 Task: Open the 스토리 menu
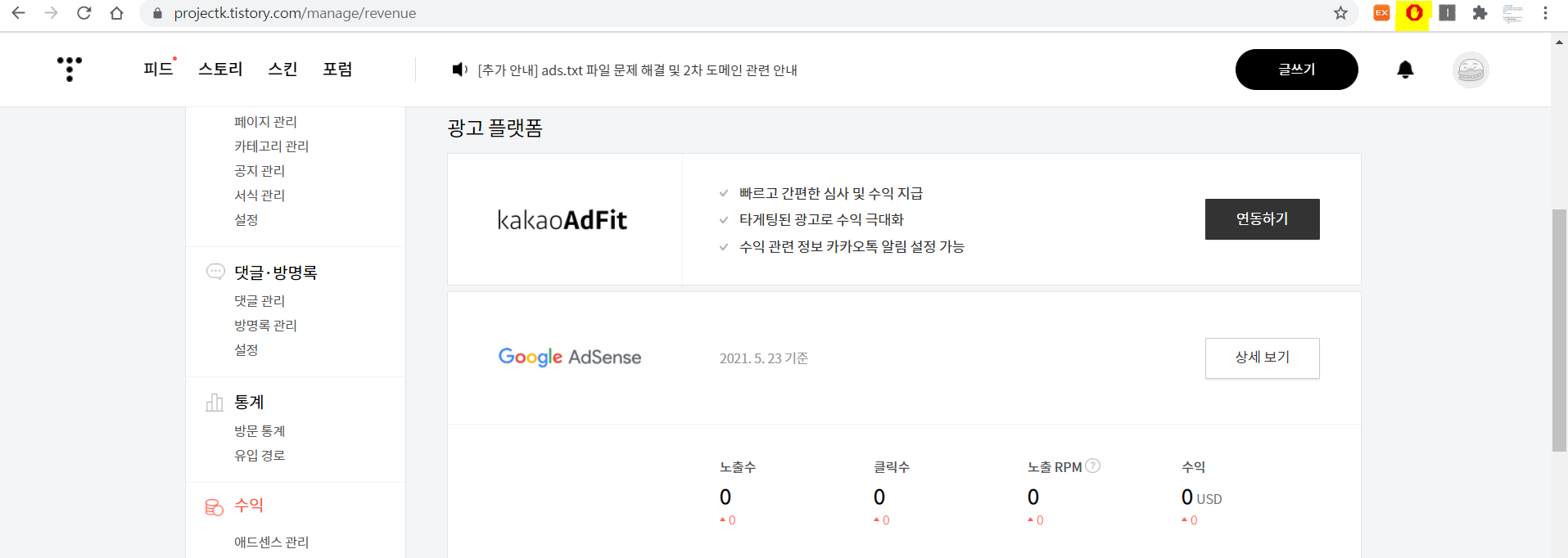[x=220, y=69]
